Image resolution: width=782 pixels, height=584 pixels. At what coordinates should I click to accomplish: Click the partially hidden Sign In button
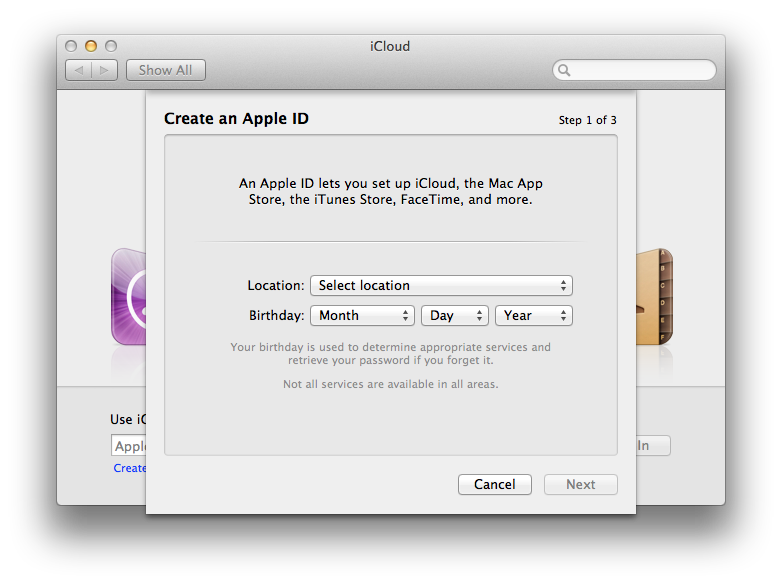click(653, 445)
